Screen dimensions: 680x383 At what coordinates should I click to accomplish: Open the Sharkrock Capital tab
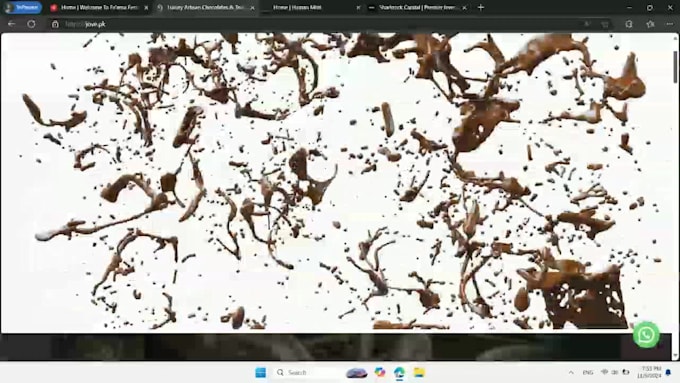tap(417, 7)
